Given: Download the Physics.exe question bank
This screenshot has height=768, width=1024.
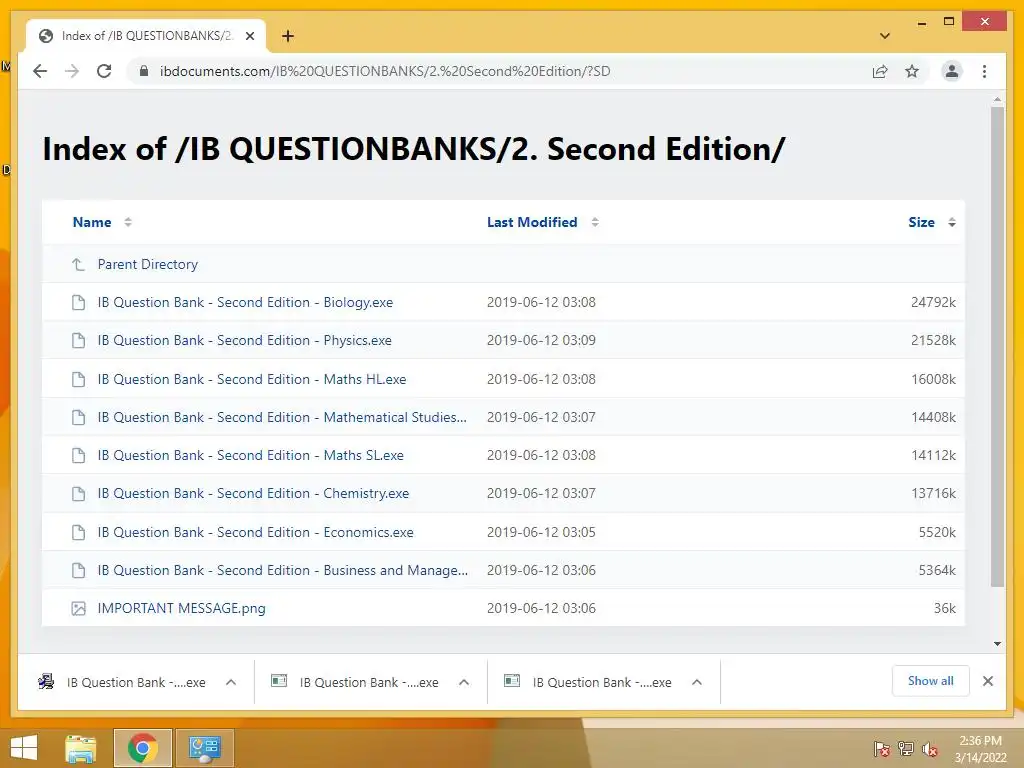Looking at the screenshot, I should pyautogui.click(x=244, y=340).
